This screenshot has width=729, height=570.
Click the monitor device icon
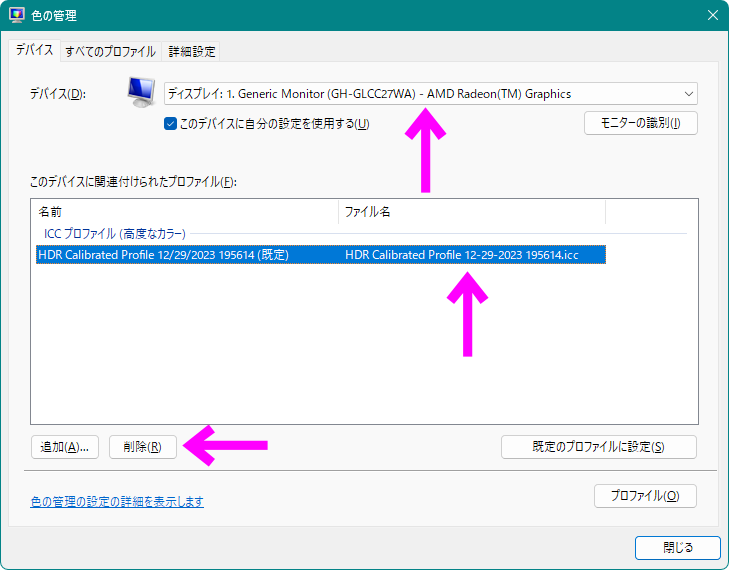tap(141, 93)
